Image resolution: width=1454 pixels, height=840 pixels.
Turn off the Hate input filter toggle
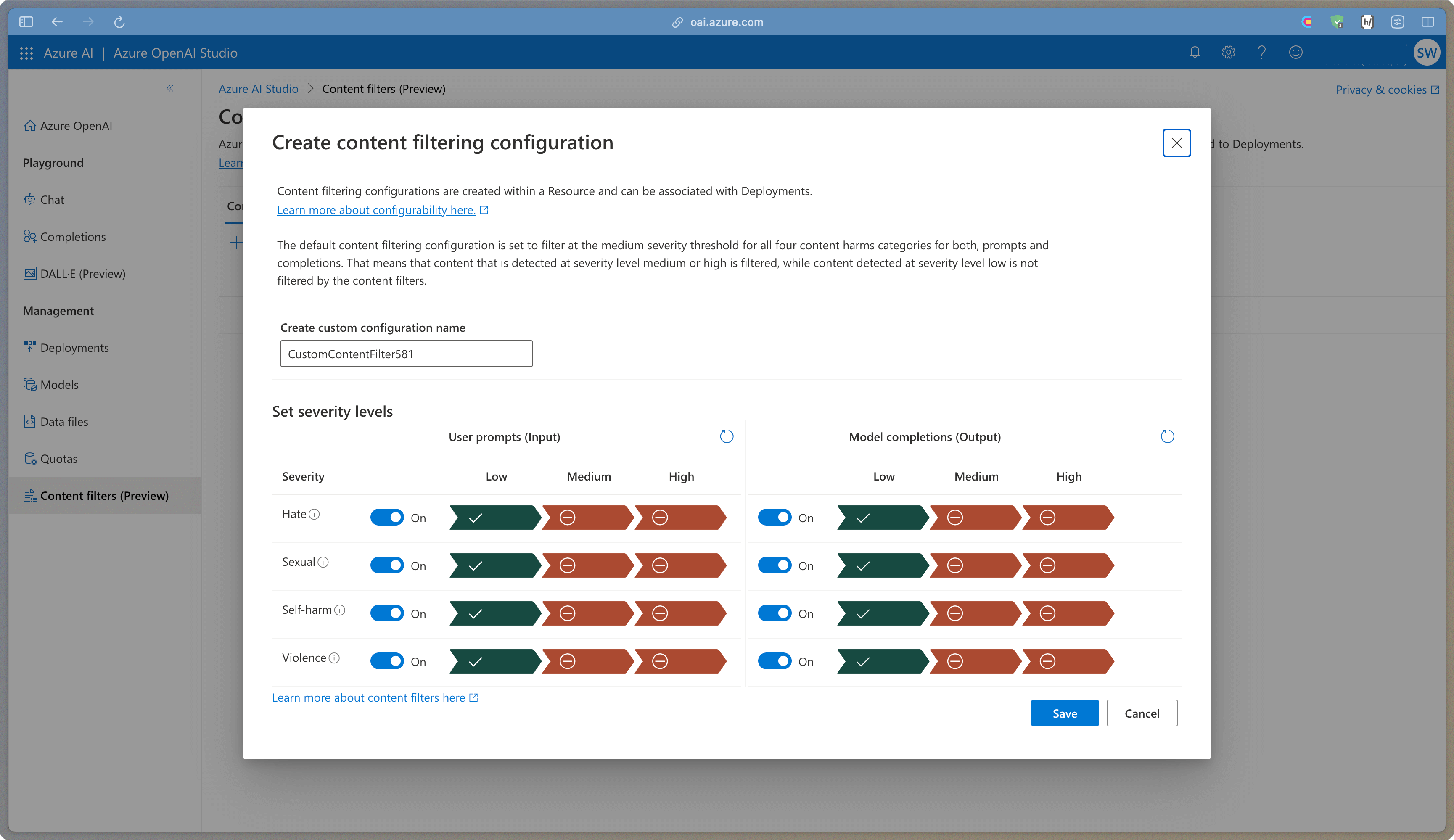coord(387,518)
